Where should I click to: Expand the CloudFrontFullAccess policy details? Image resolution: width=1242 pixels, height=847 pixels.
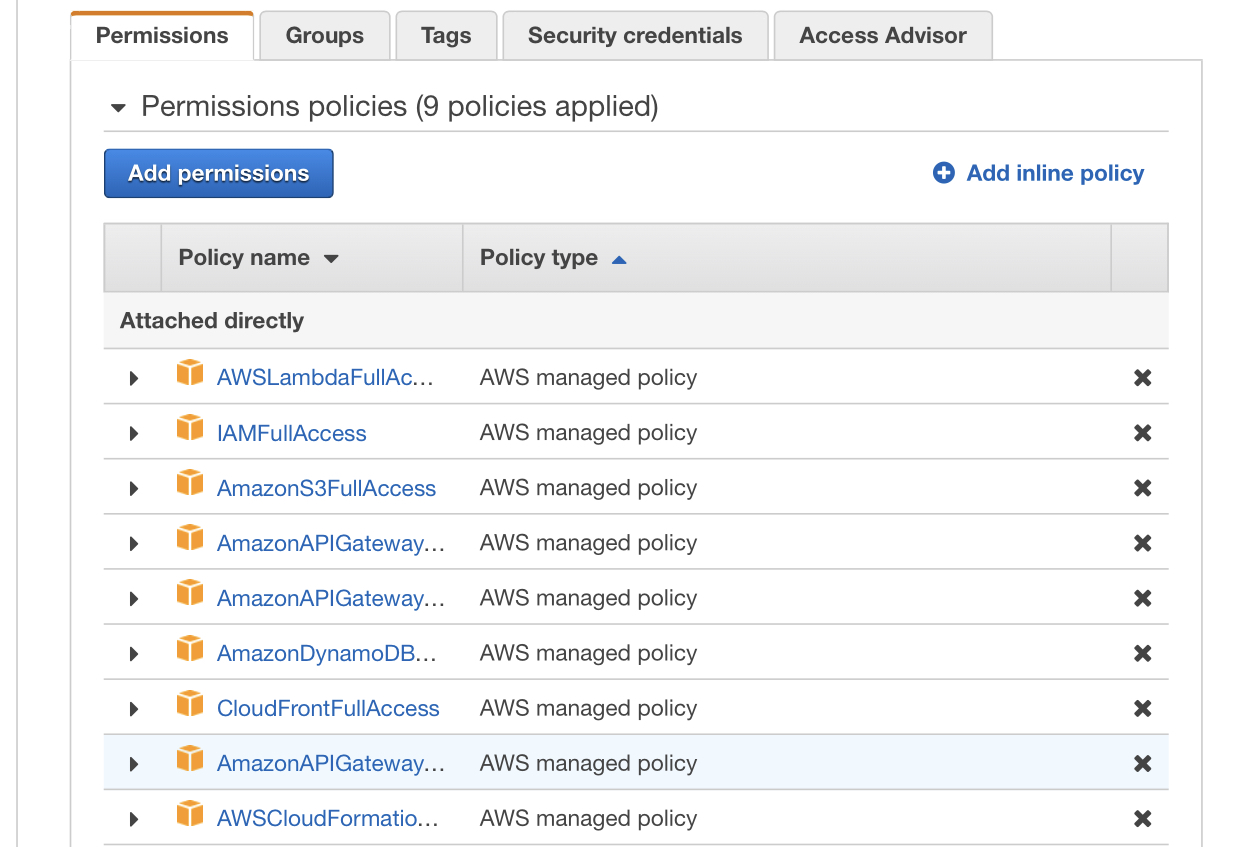coord(134,709)
